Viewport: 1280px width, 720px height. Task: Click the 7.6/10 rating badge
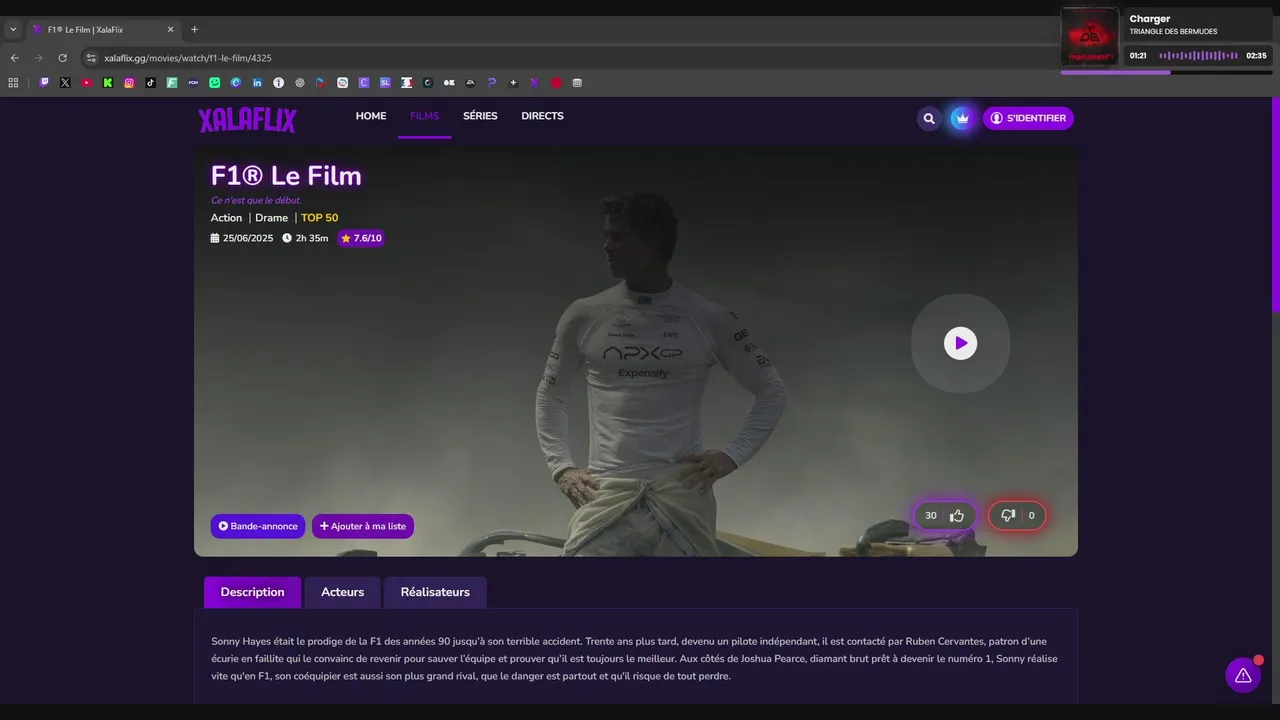361,238
